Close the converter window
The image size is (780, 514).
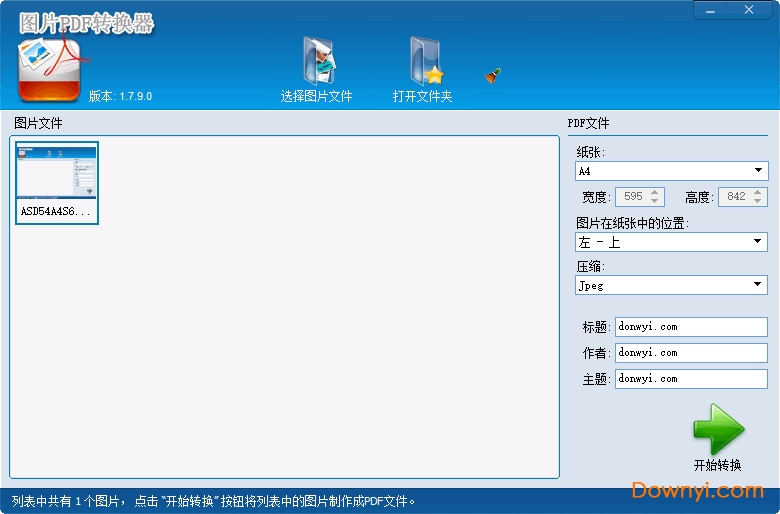pos(749,10)
